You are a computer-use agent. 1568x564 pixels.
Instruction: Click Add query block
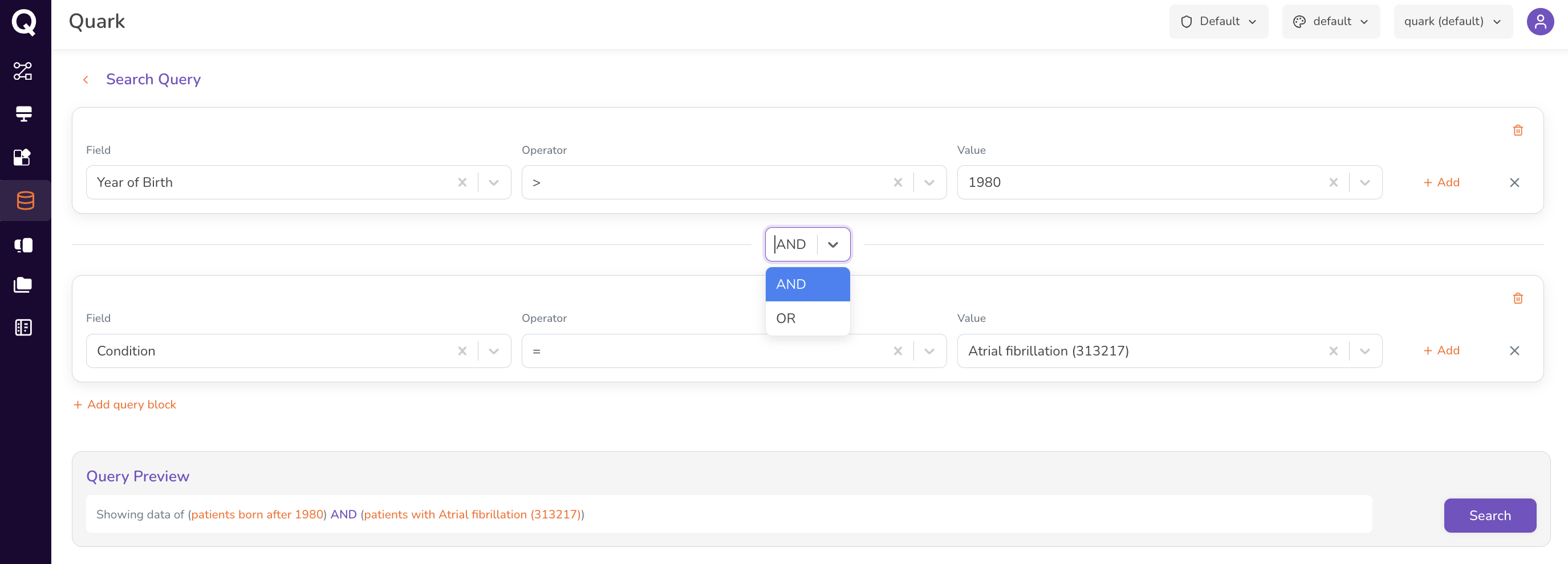click(x=125, y=404)
